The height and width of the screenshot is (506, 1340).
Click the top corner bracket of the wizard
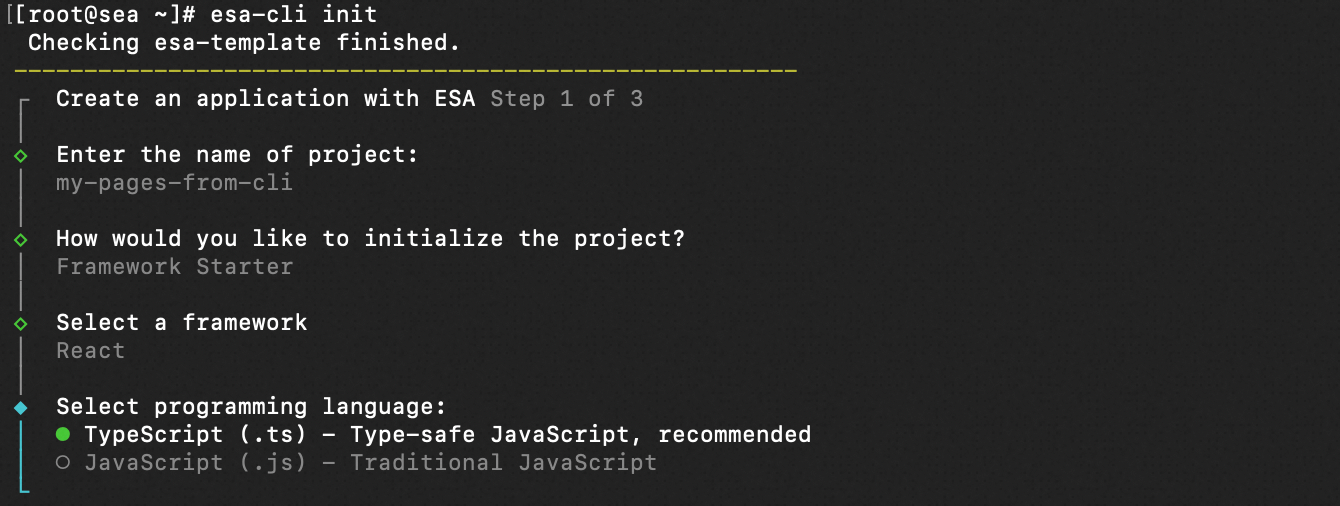(x=24, y=101)
